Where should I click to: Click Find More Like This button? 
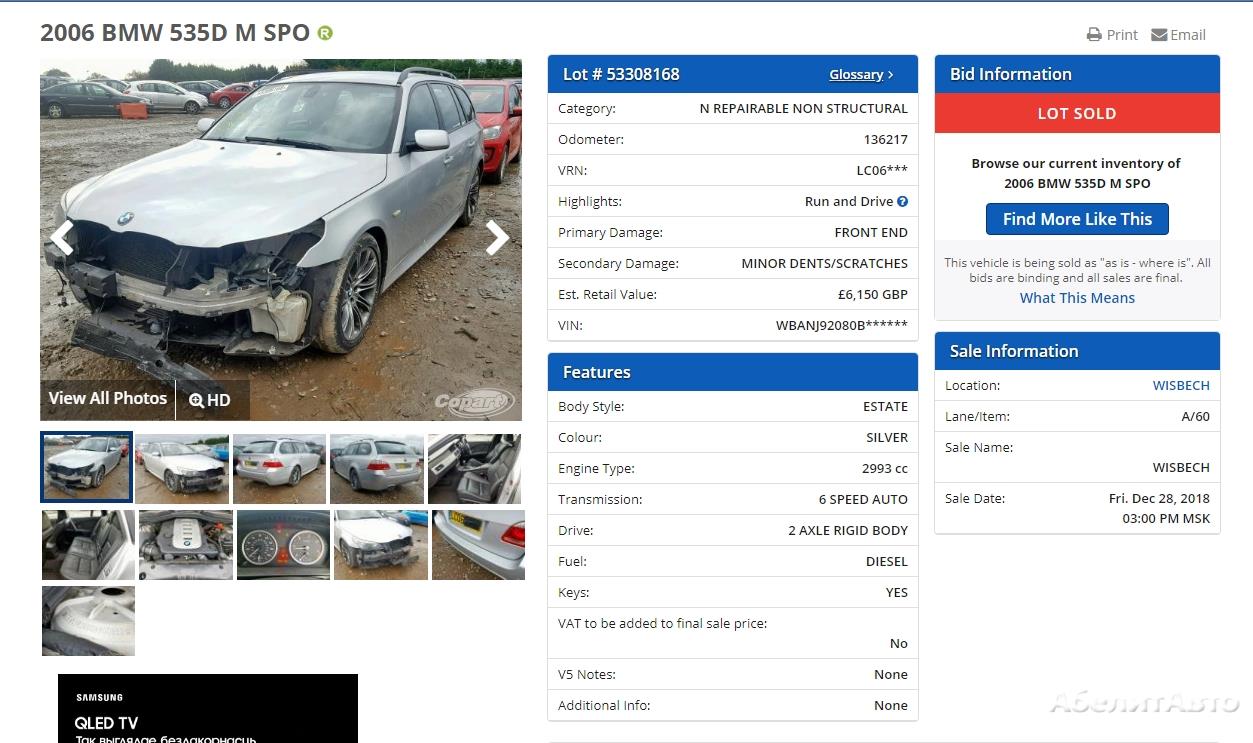1077,219
